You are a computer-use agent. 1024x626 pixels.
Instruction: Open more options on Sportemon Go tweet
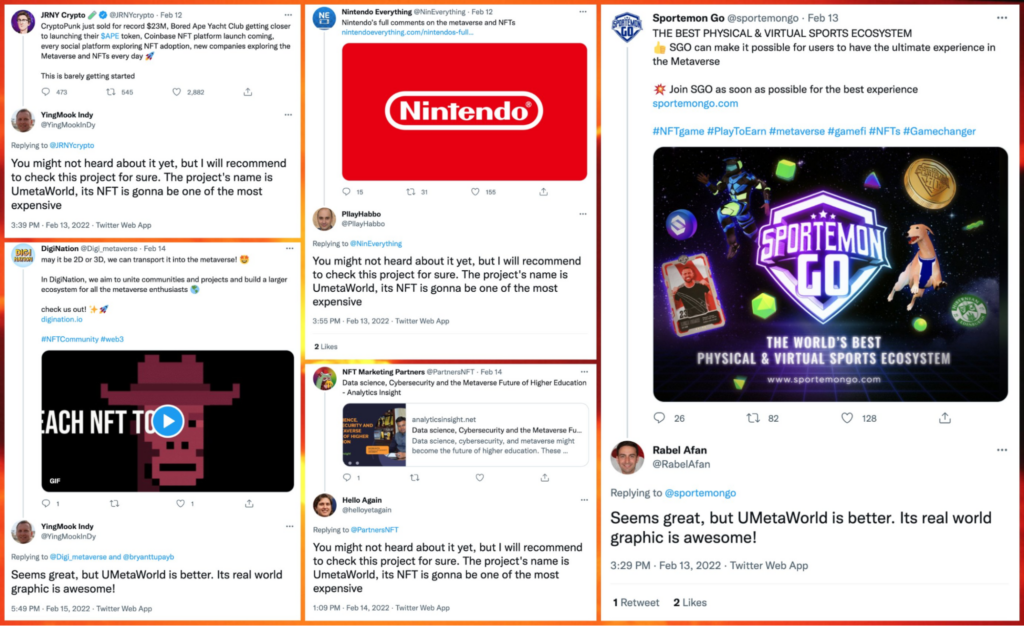click(x=1002, y=18)
